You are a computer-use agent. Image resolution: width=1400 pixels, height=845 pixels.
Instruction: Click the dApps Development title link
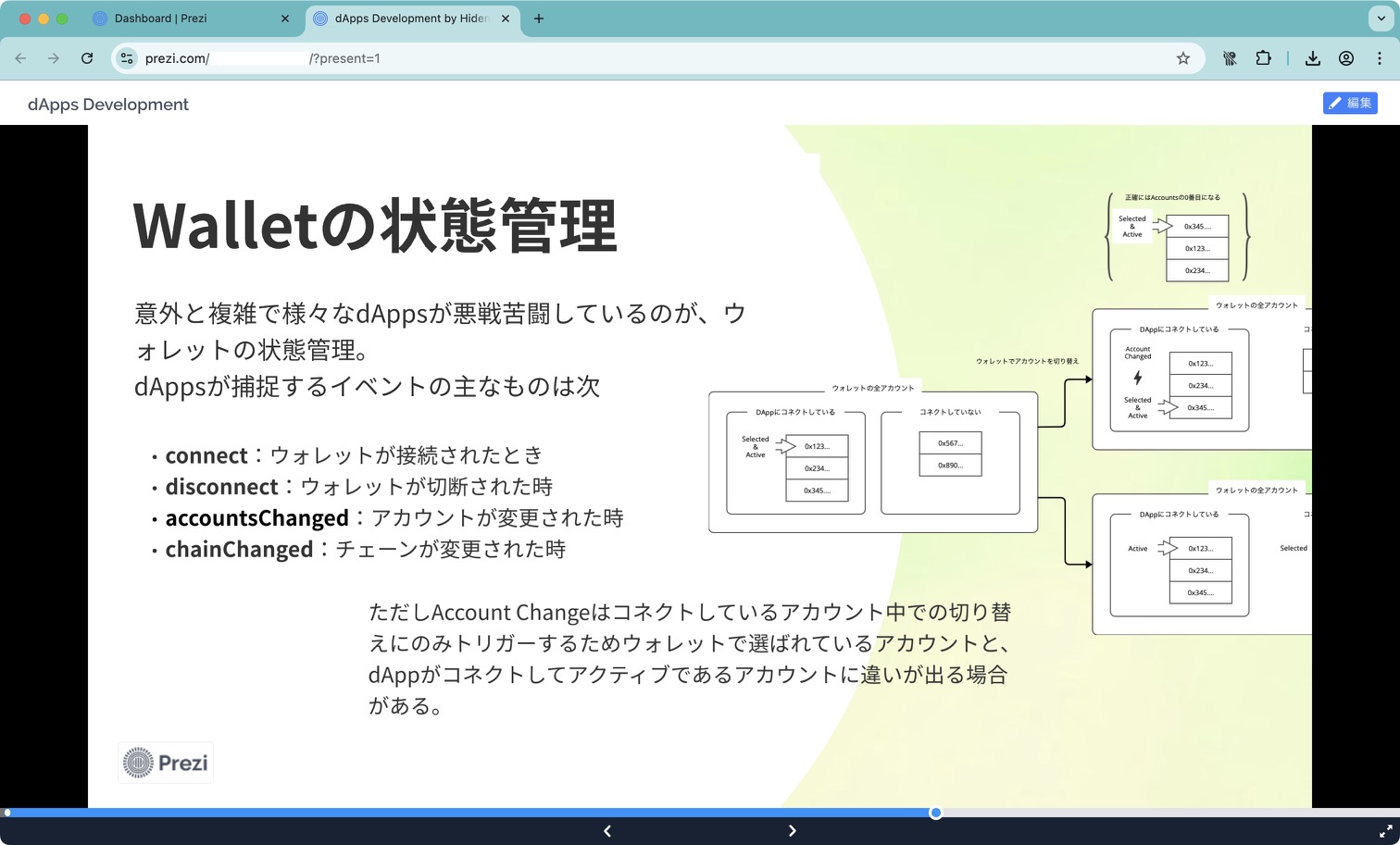coord(107,104)
